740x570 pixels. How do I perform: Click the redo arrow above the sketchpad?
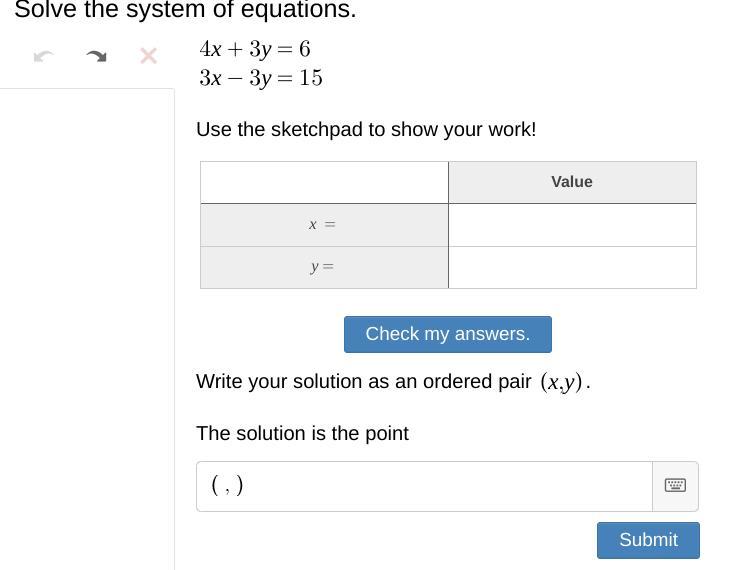(96, 56)
